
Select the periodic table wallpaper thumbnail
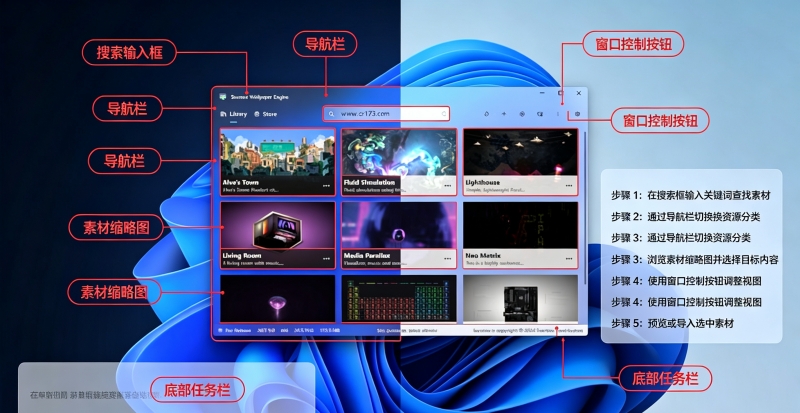point(399,299)
